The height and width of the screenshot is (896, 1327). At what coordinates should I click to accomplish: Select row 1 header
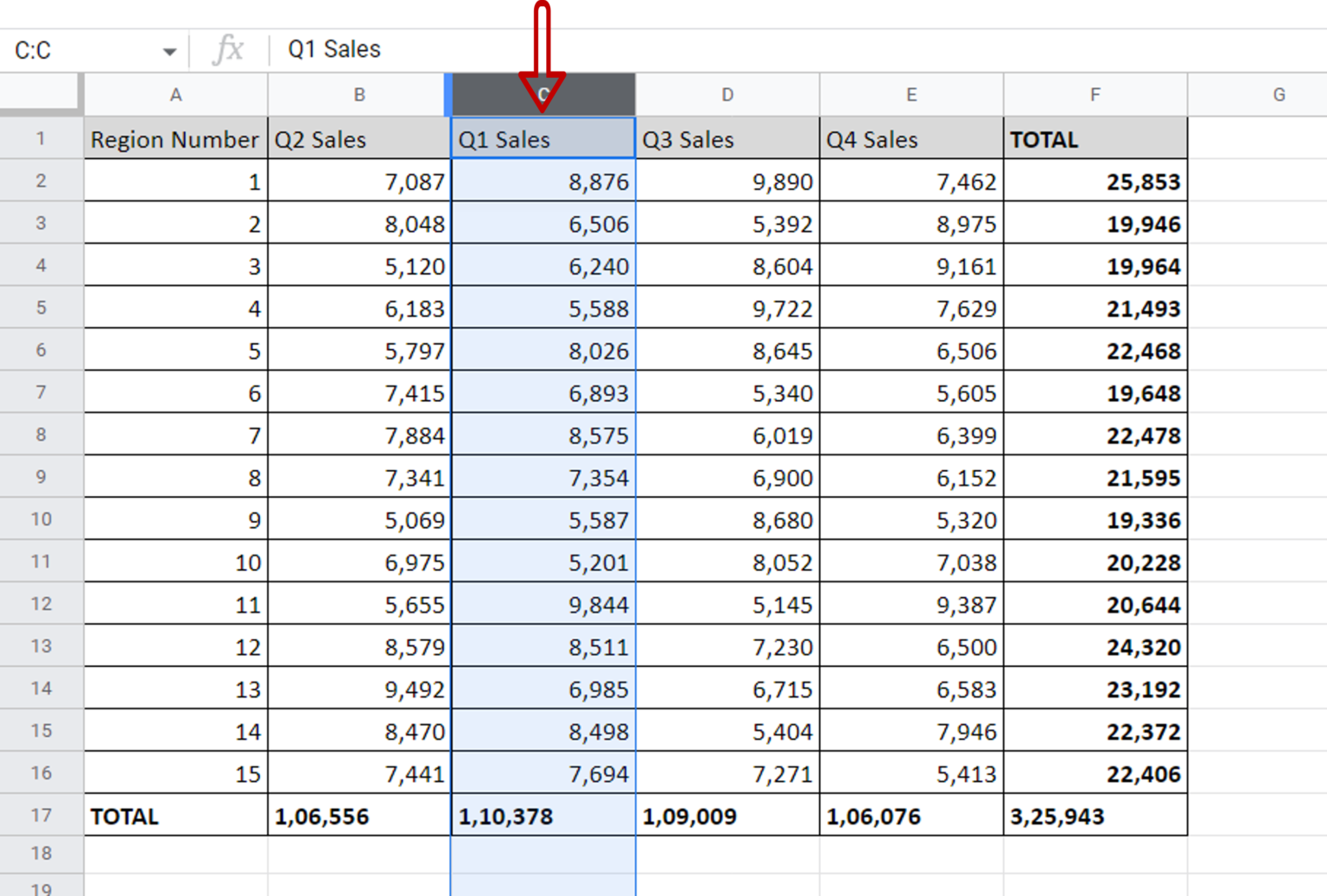click(41, 138)
